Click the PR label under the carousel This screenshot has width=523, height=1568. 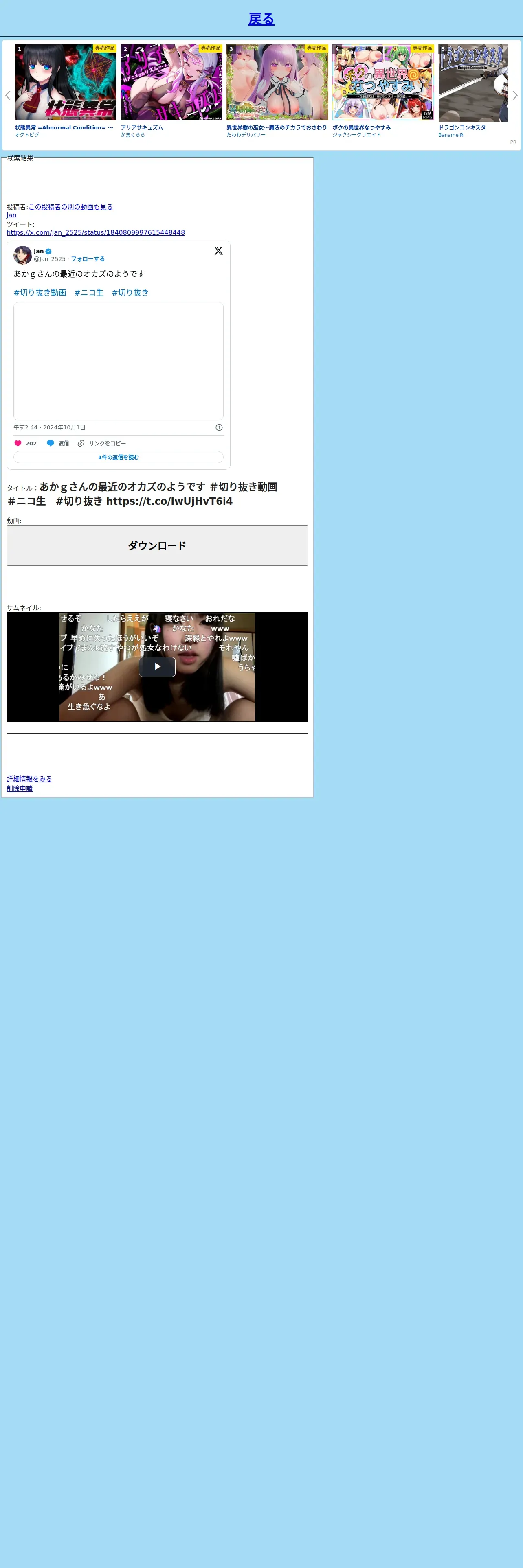513,142
